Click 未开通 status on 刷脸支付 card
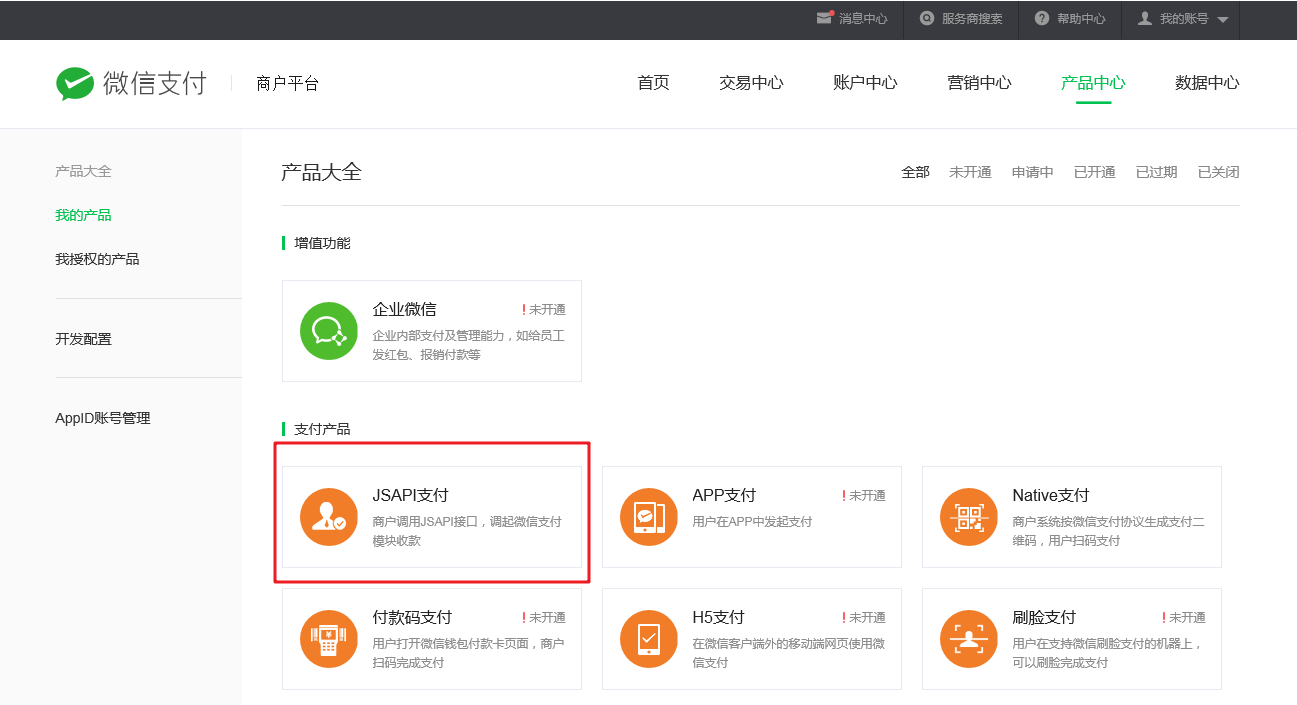1297x705 pixels. [1184, 618]
